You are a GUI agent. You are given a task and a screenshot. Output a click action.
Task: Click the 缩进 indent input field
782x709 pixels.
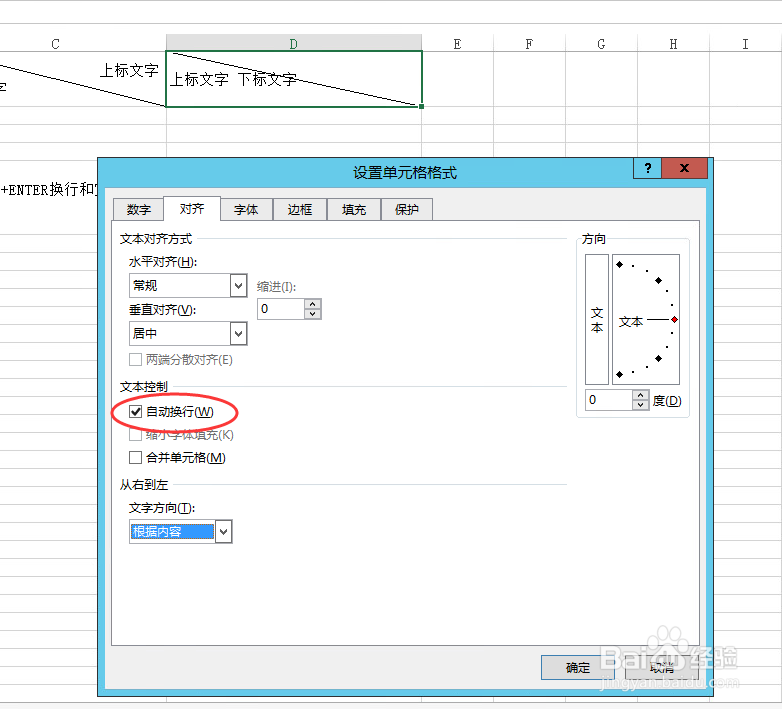tap(281, 309)
